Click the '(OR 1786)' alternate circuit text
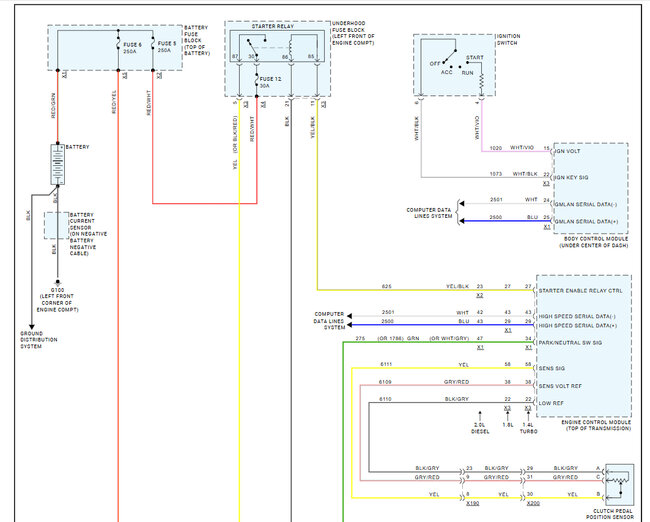The width and height of the screenshot is (650, 522). [x=390, y=339]
